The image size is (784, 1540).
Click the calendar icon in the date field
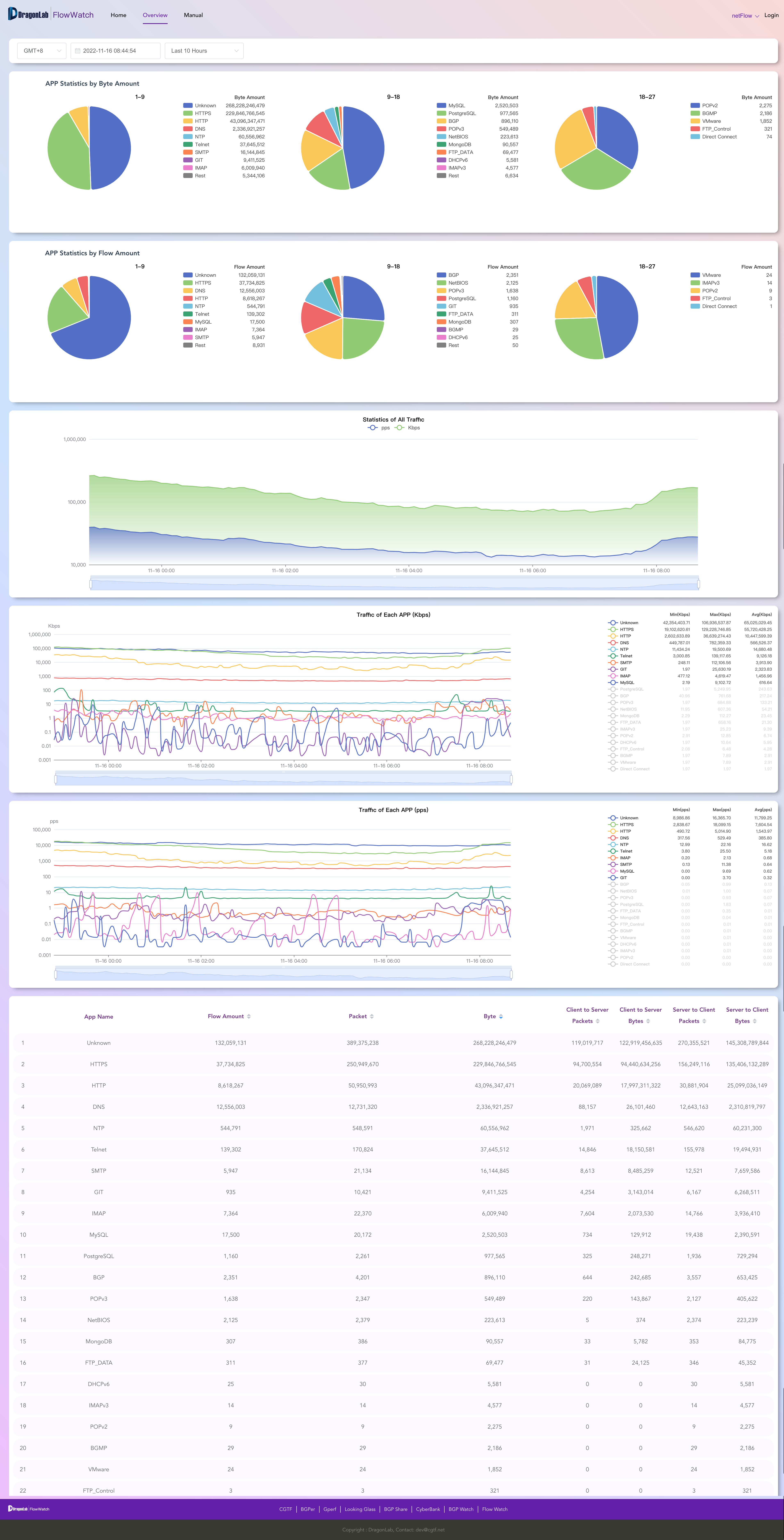click(78, 51)
